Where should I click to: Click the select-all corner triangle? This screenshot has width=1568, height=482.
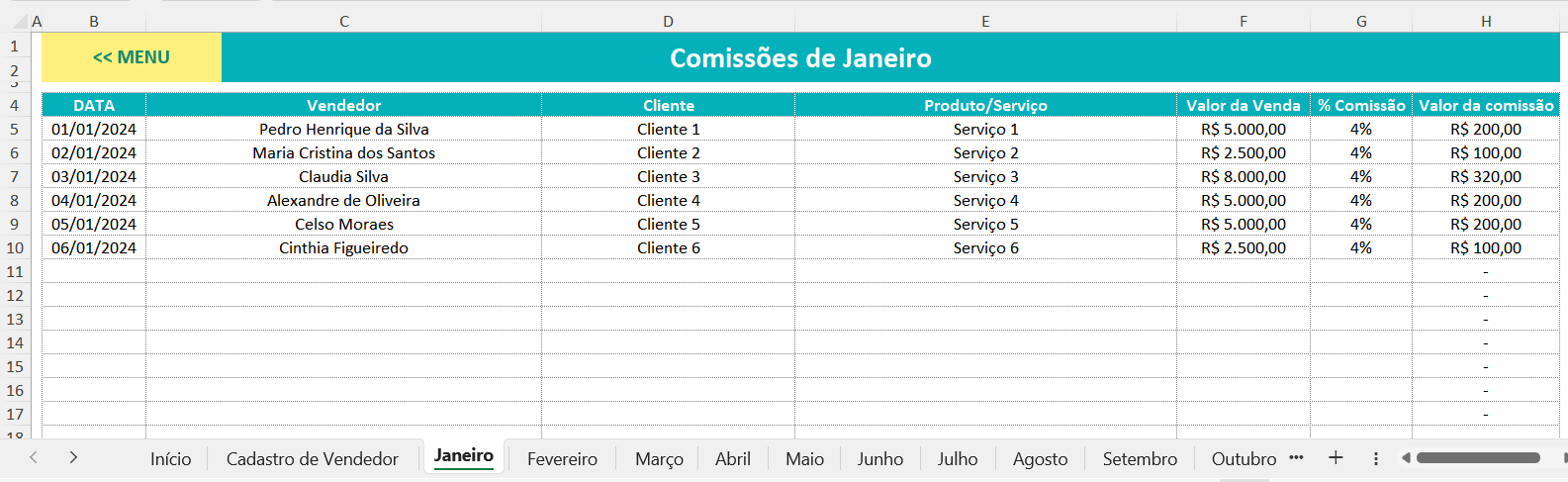click(x=21, y=22)
